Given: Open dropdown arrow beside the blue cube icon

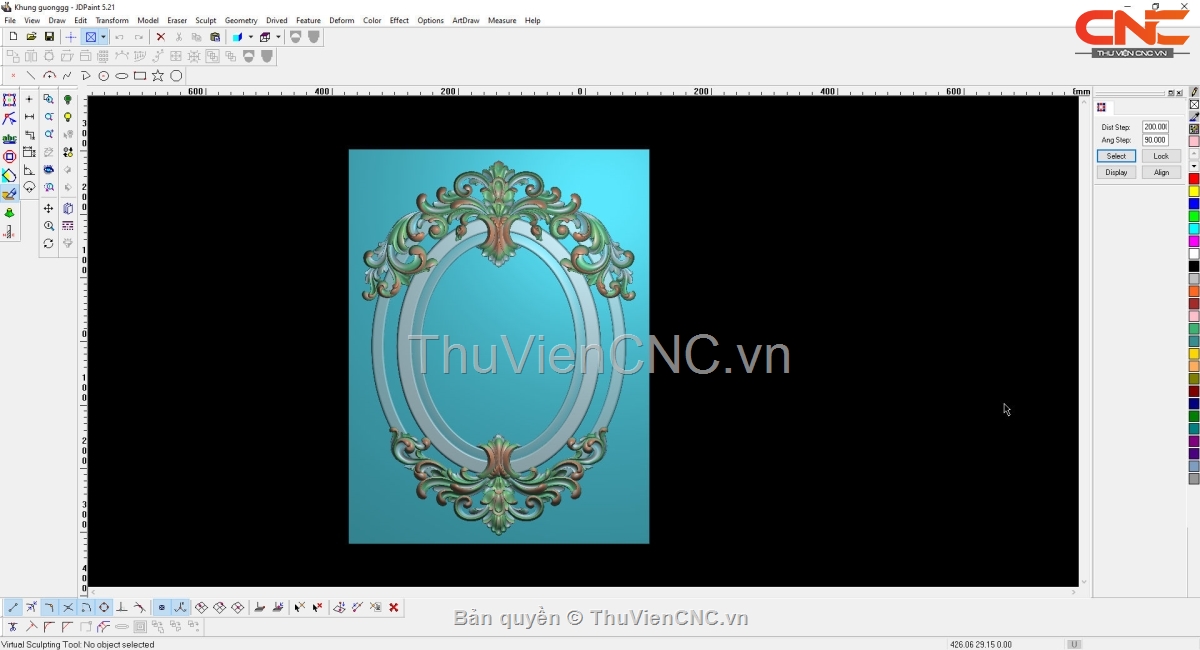Looking at the screenshot, I should (250, 37).
